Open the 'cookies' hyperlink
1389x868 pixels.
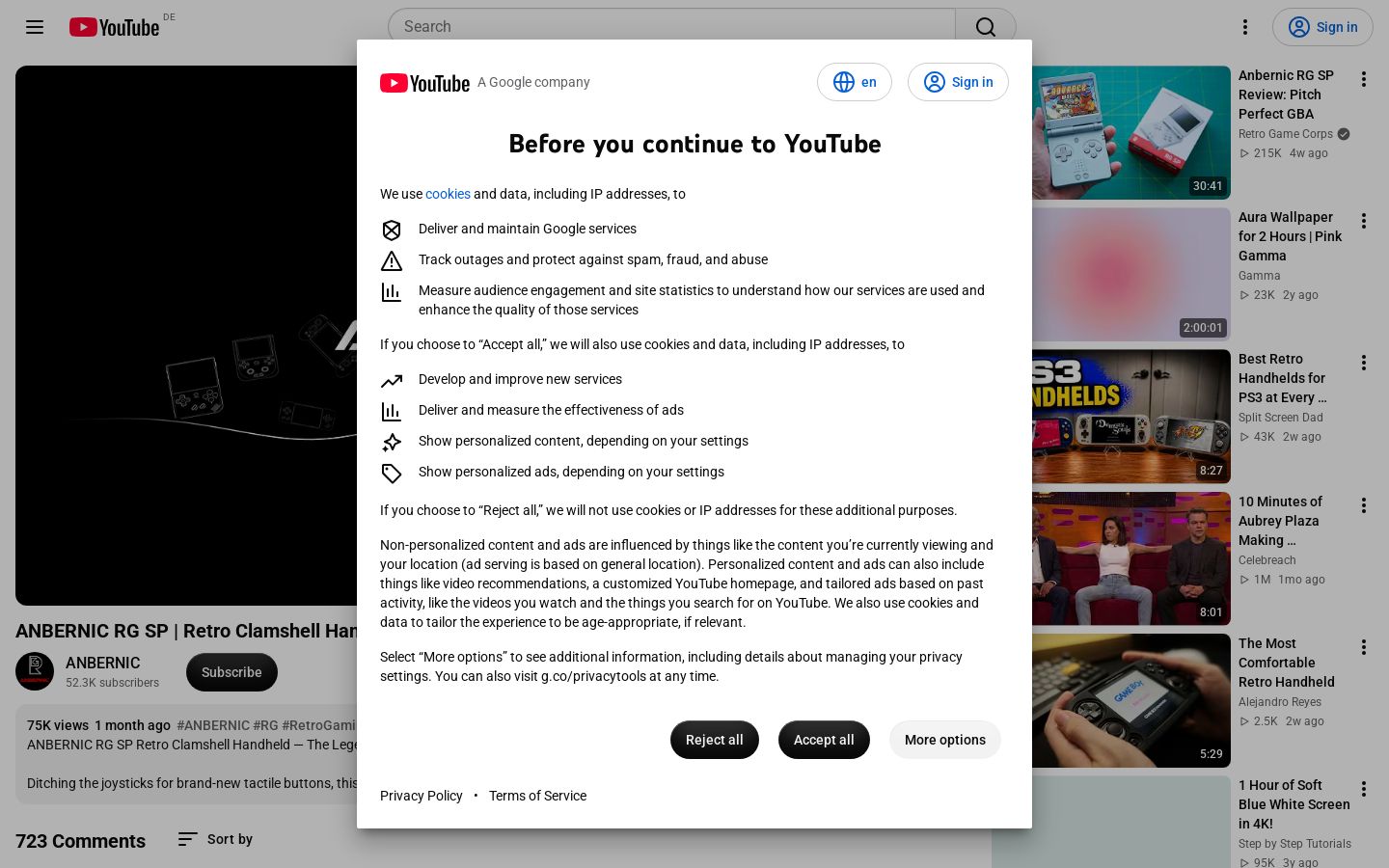(448, 194)
